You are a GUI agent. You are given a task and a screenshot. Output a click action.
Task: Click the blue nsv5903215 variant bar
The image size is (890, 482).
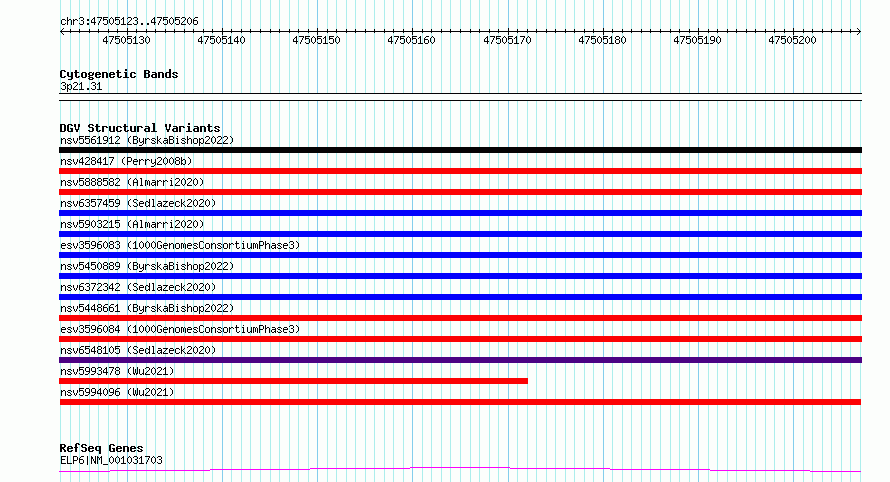coord(460,234)
